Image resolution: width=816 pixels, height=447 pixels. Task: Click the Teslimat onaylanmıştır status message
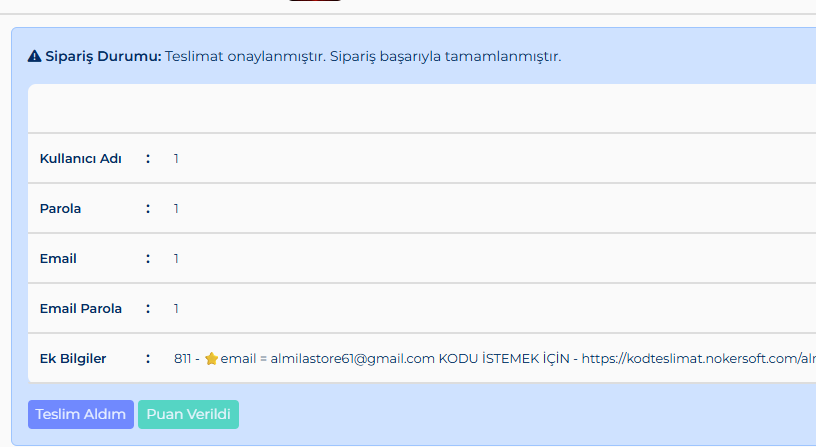click(x=363, y=56)
